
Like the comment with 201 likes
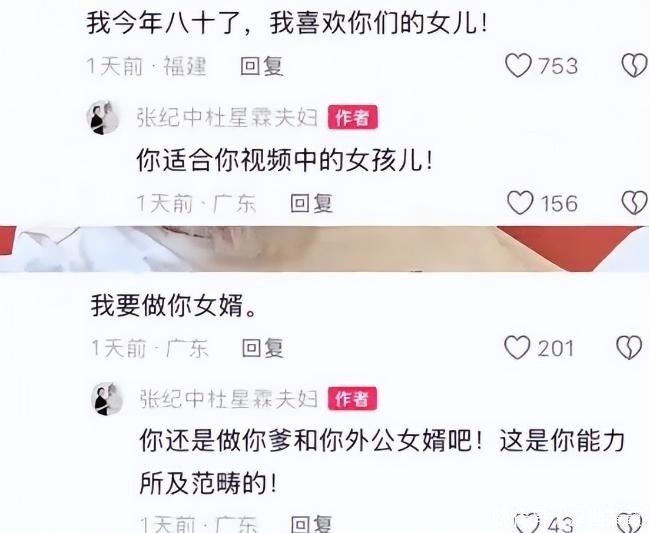(x=517, y=347)
